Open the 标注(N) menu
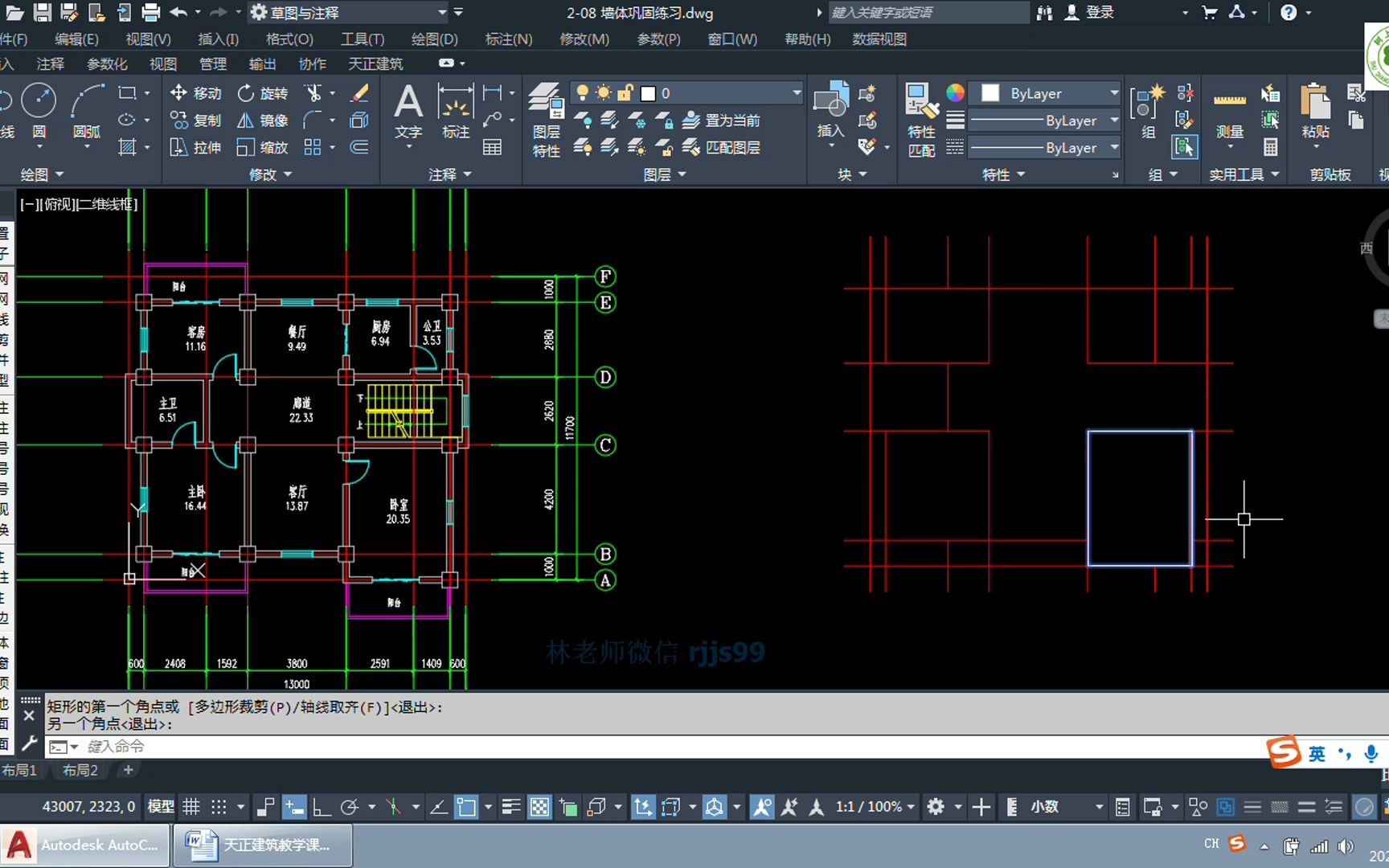 (x=508, y=39)
